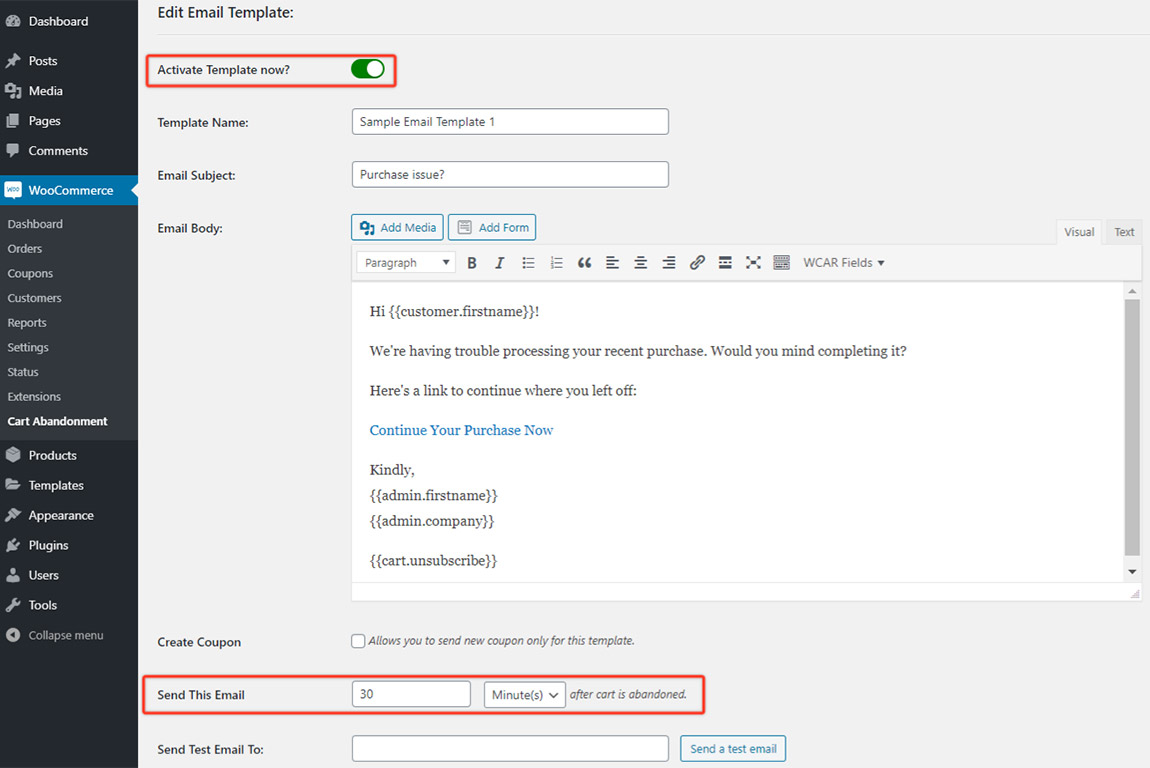Open the Paragraph format dropdown
This screenshot has width=1150, height=768.
406,263
